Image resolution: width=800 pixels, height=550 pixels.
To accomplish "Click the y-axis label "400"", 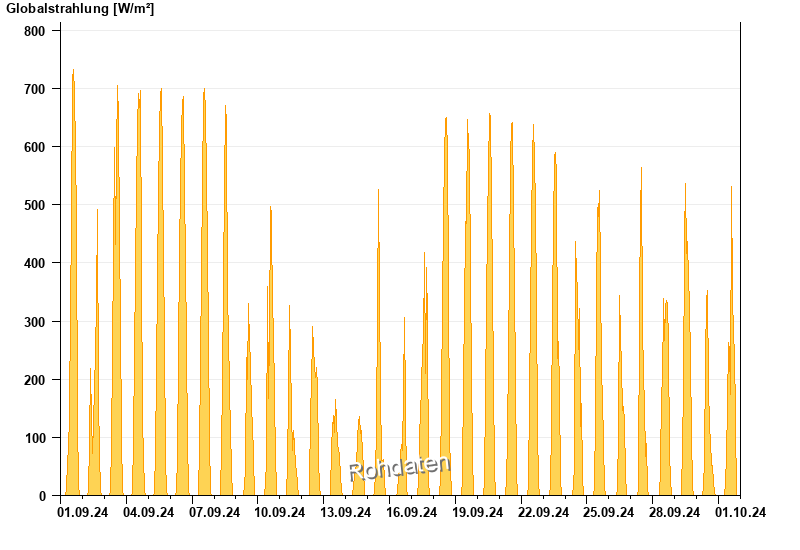I will click(x=35, y=263).
